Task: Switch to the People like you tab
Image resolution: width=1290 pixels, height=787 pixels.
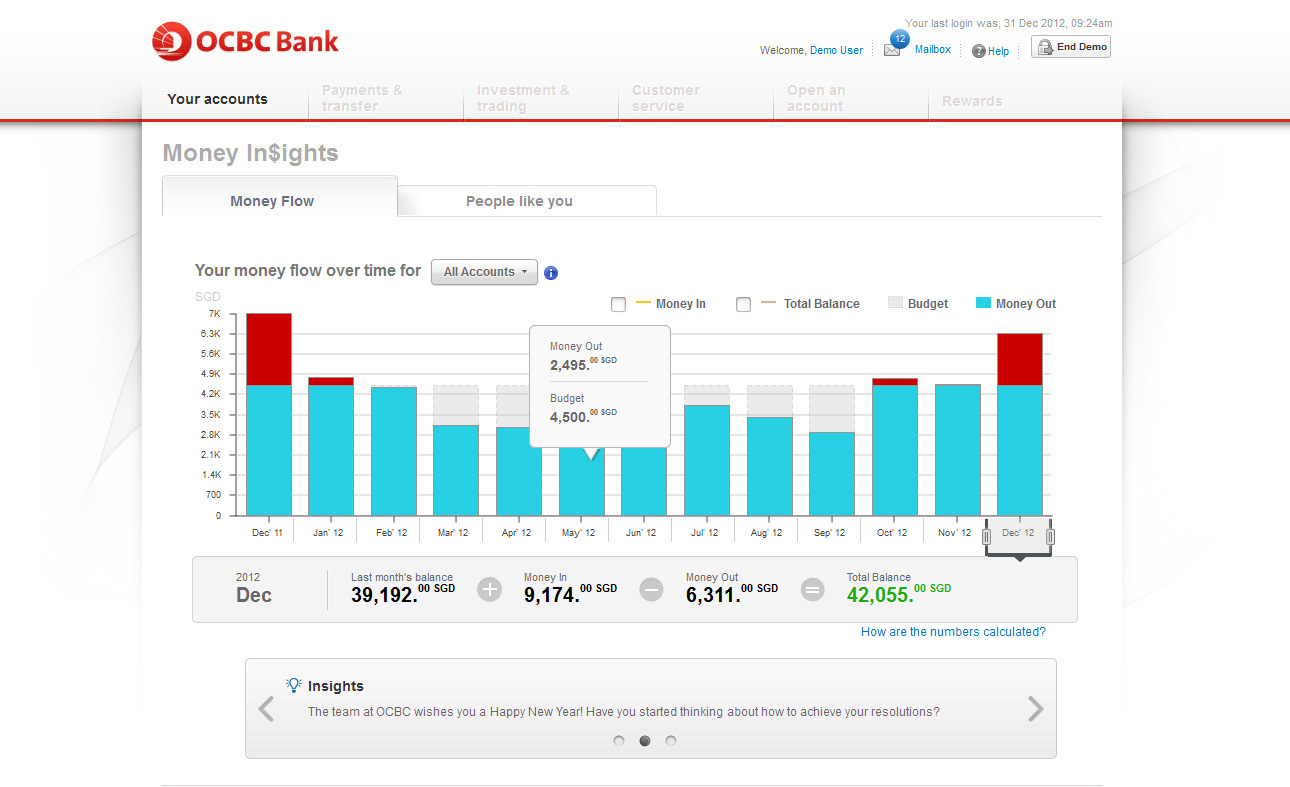Action: coord(527,201)
